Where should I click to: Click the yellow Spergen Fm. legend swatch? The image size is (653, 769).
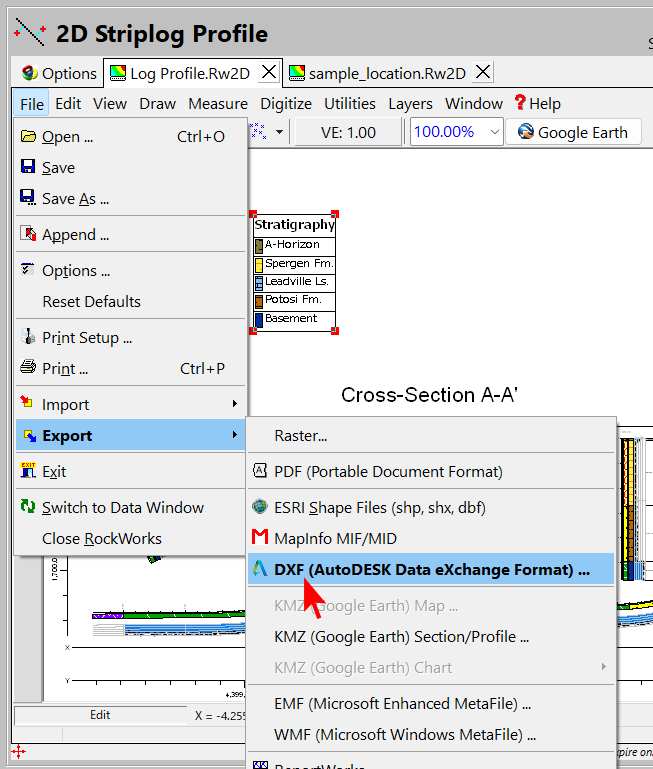[258, 264]
